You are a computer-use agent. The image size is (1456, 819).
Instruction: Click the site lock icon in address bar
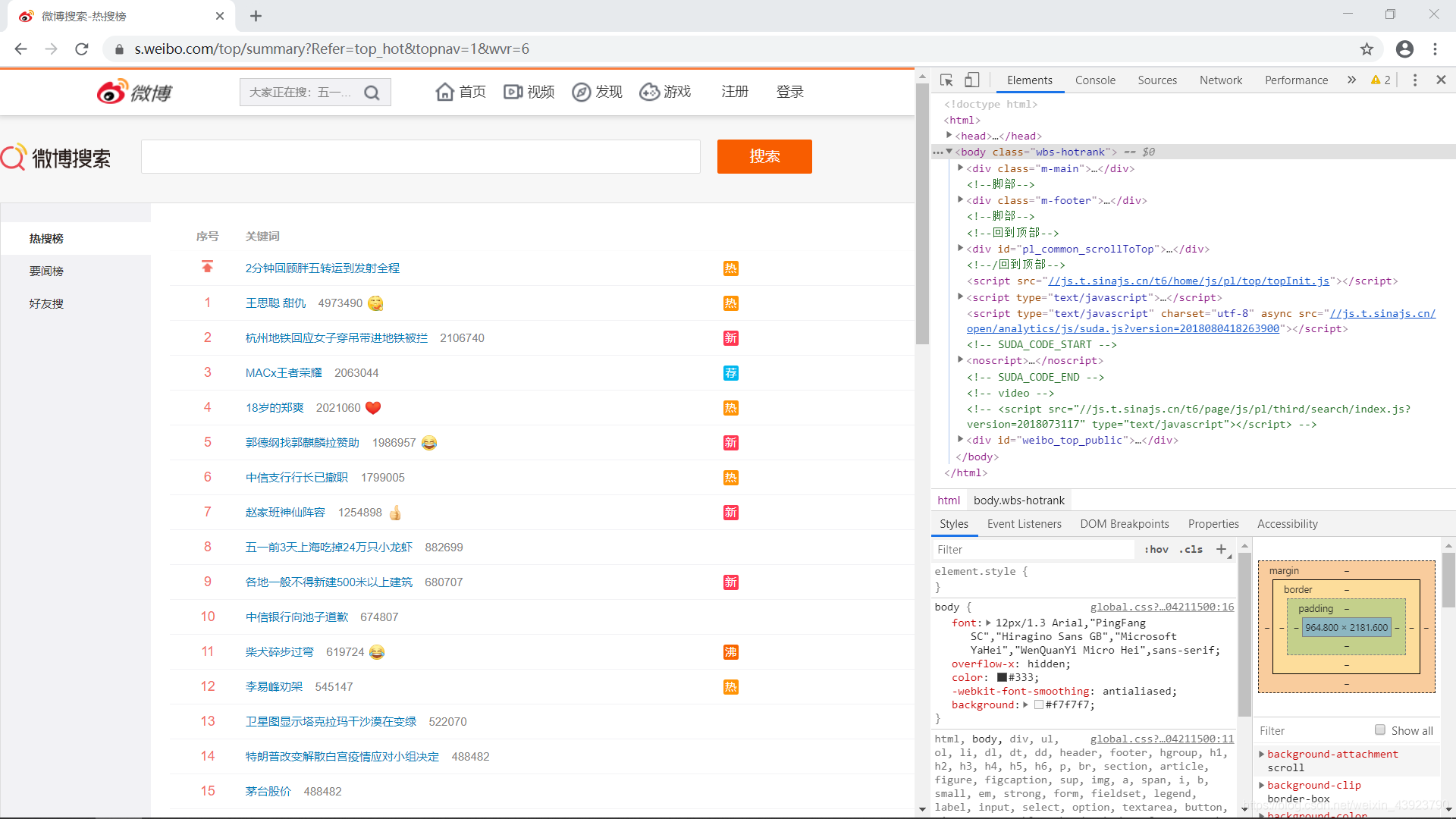tap(119, 49)
